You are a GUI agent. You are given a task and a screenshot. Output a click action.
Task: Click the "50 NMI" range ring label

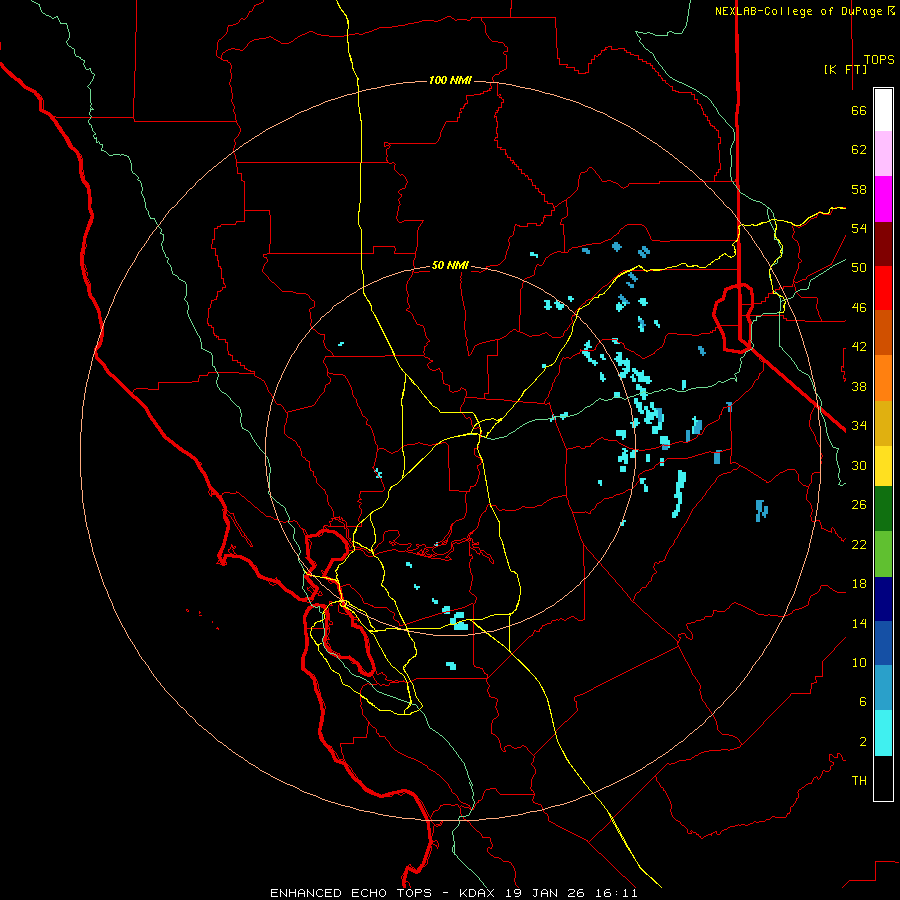click(x=450, y=265)
